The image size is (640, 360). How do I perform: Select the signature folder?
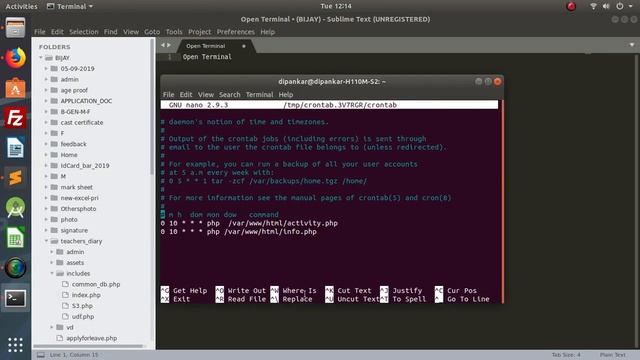pos(74,230)
